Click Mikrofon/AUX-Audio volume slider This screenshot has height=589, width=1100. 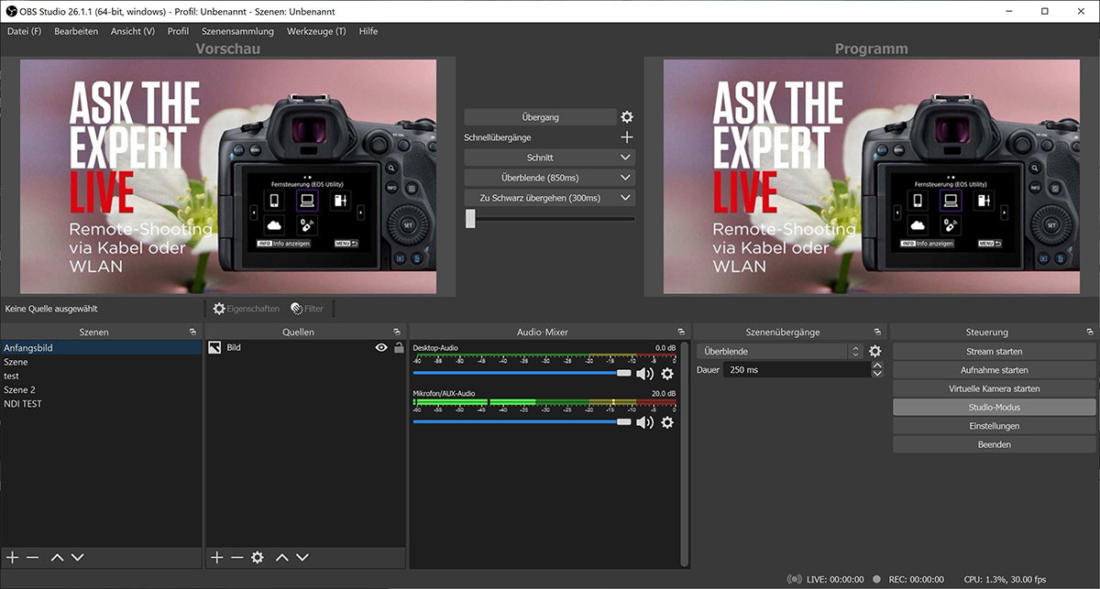coord(522,421)
